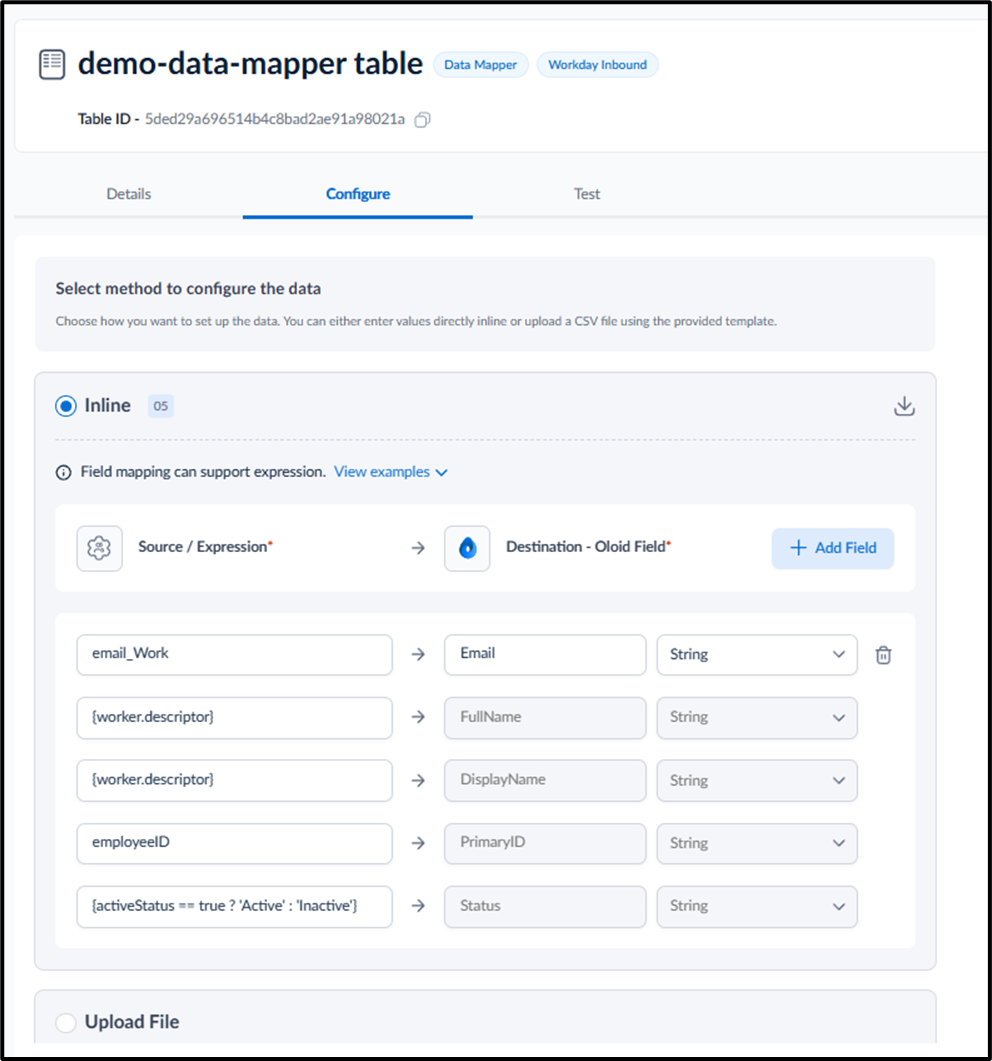Image resolution: width=992 pixels, height=1061 pixels.
Task: Open String type dropdown for Status
Action: coord(757,907)
